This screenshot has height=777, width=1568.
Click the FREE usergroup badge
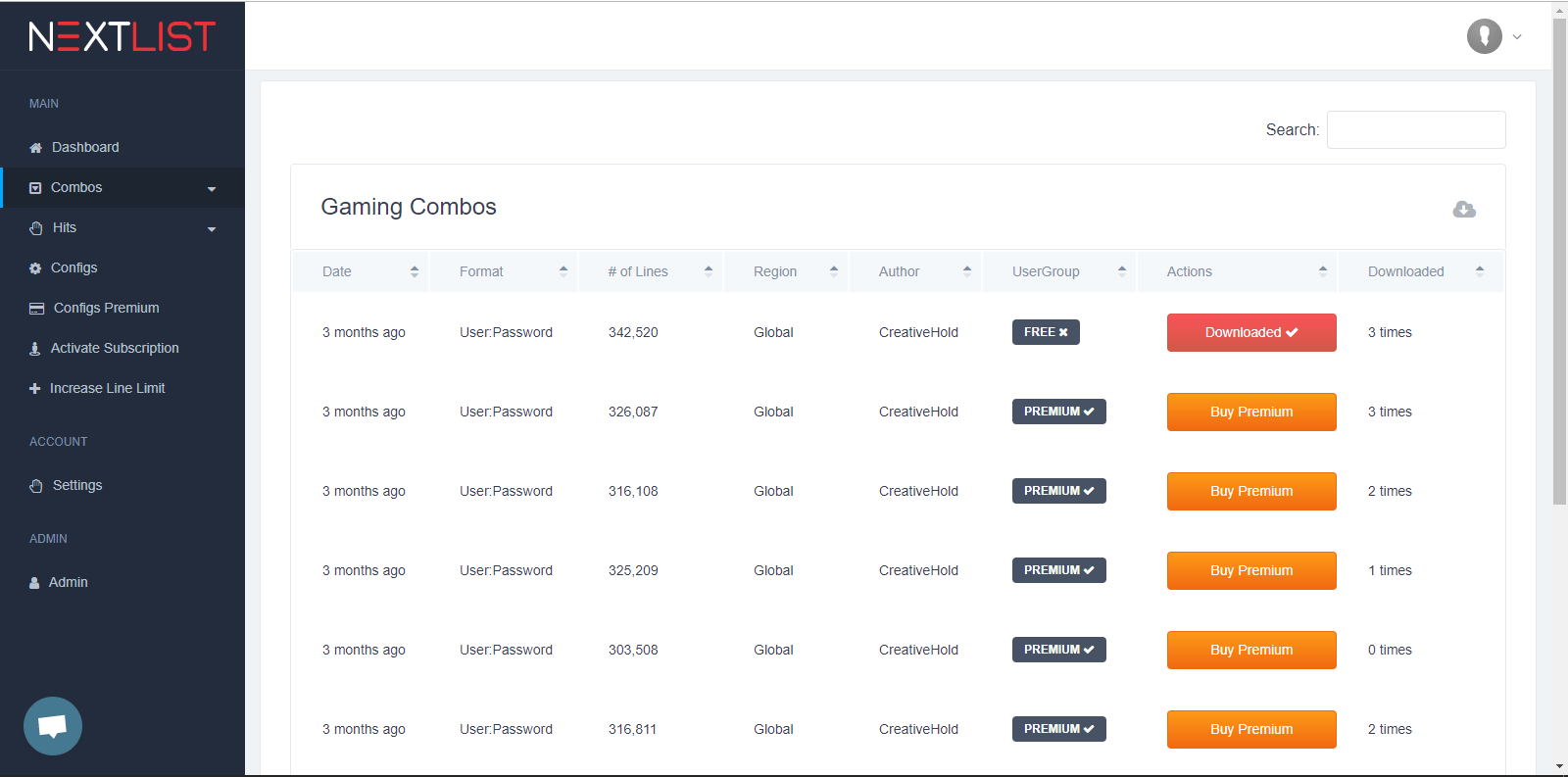(1046, 332)
